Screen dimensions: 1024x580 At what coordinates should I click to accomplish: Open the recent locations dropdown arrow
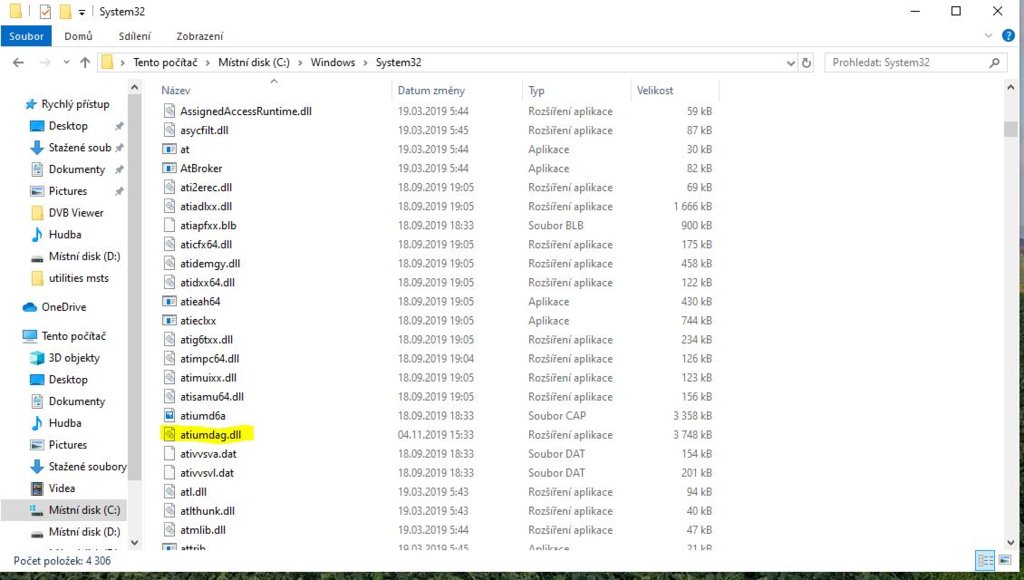tap(65, 62)
